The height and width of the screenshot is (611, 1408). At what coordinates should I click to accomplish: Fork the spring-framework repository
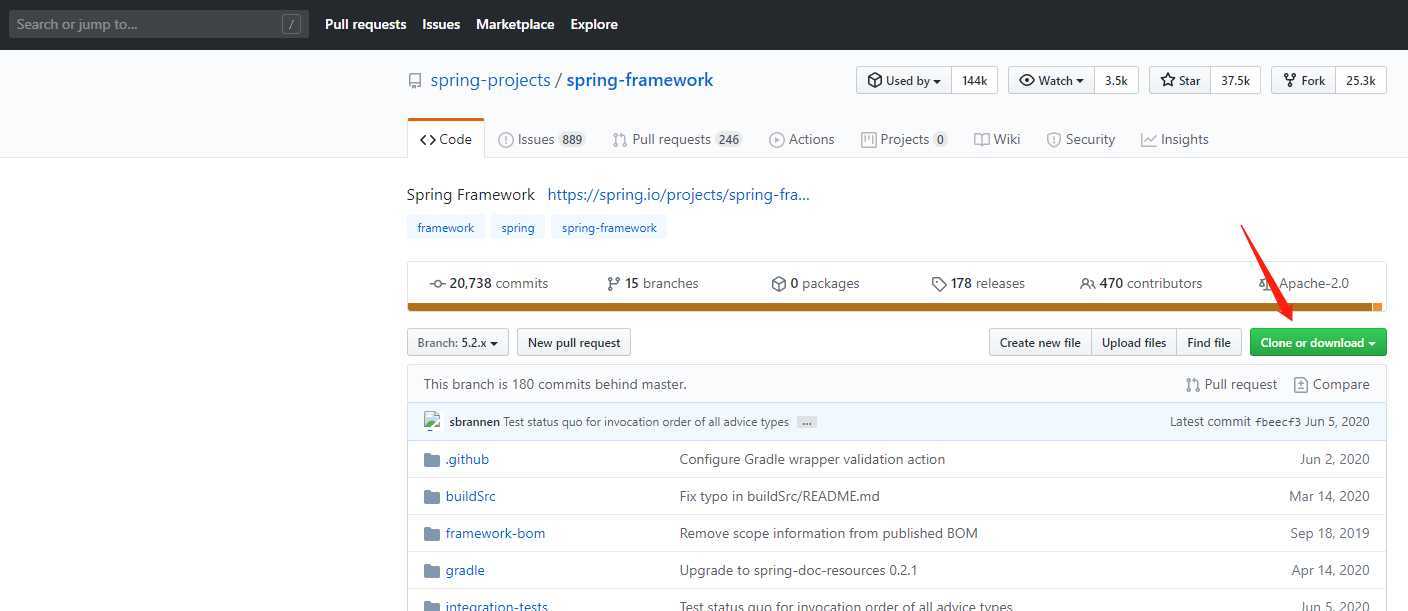[x=1303, y=81]
